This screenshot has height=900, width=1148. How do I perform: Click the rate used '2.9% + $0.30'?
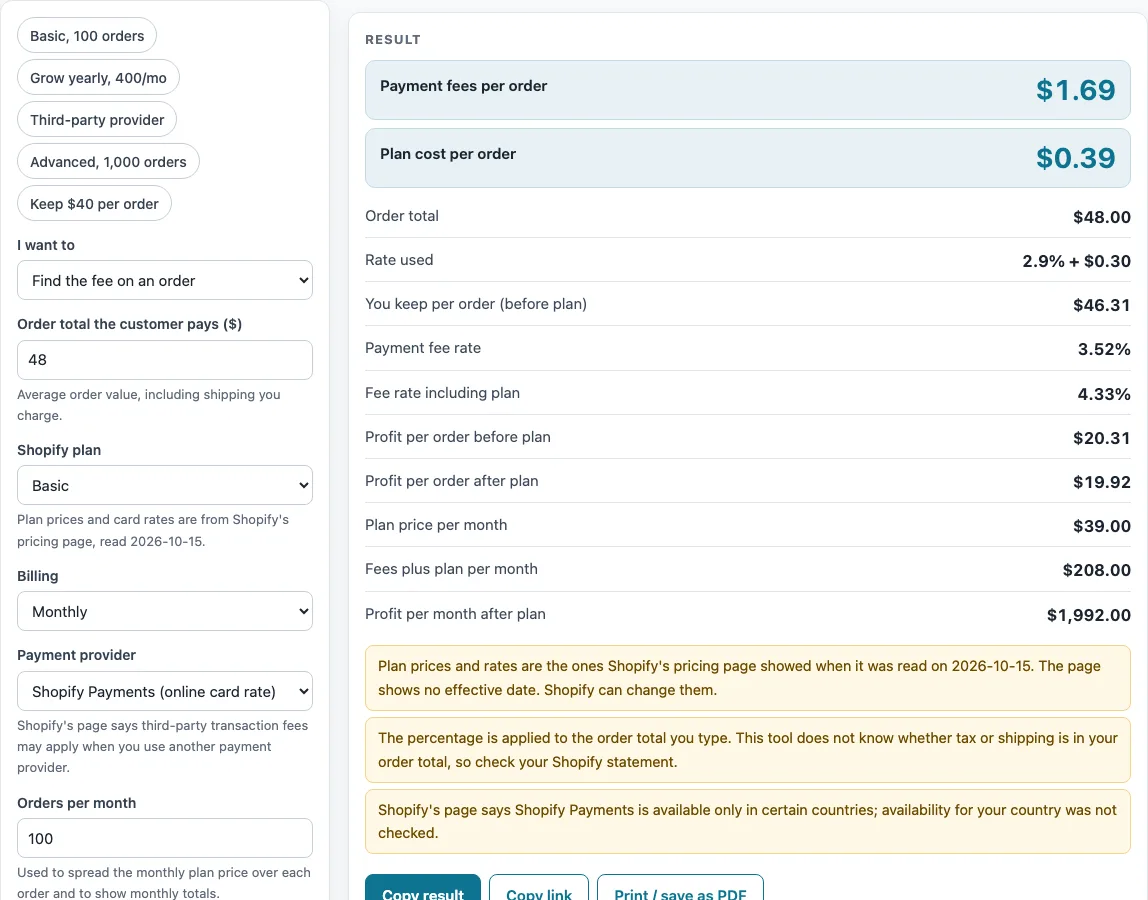(x=1076, y=261)
